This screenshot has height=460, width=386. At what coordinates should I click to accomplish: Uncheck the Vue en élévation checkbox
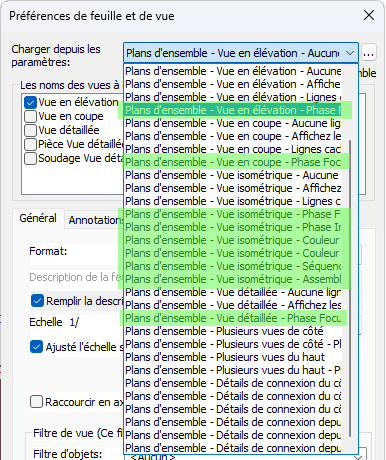click(30, 102)
